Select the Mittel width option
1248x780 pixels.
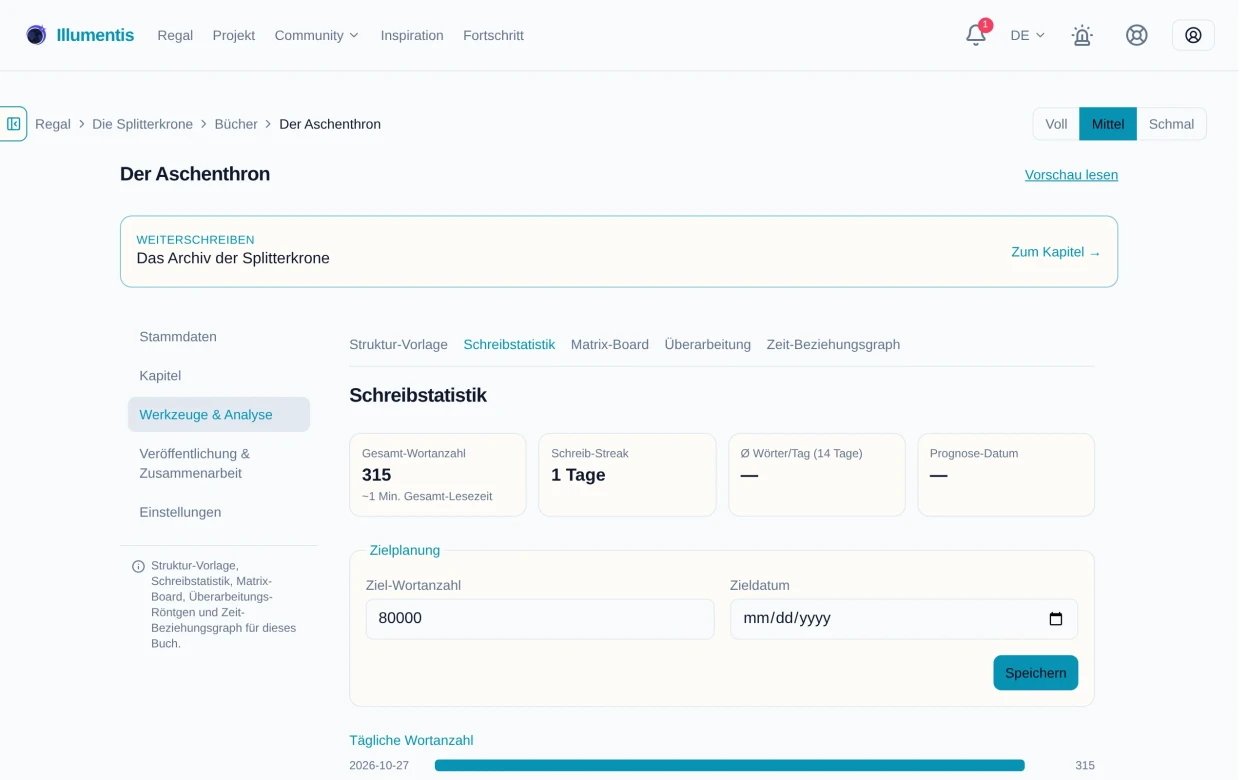(x=1108, y=124)
